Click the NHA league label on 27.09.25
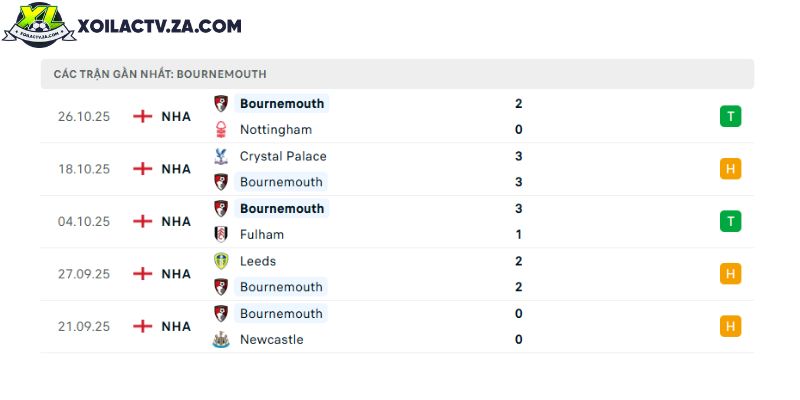 (176, 274)
